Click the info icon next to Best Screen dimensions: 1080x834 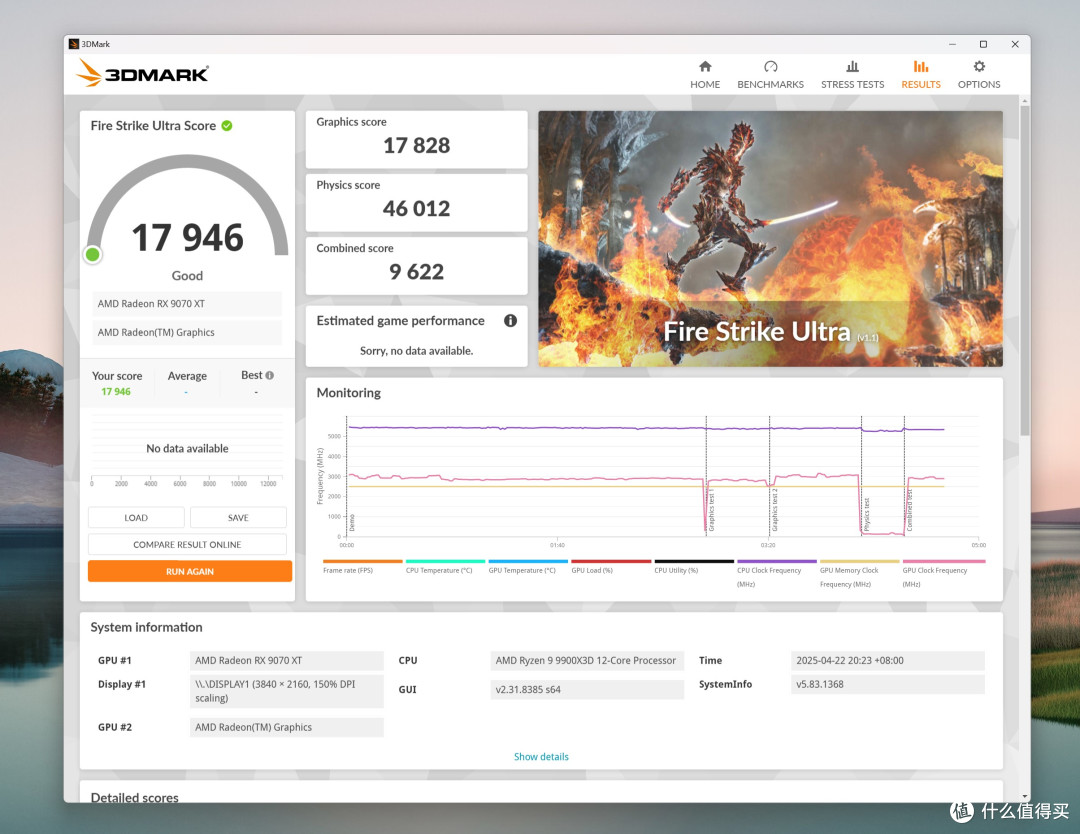pyautogui.click(x=270, y=375)
